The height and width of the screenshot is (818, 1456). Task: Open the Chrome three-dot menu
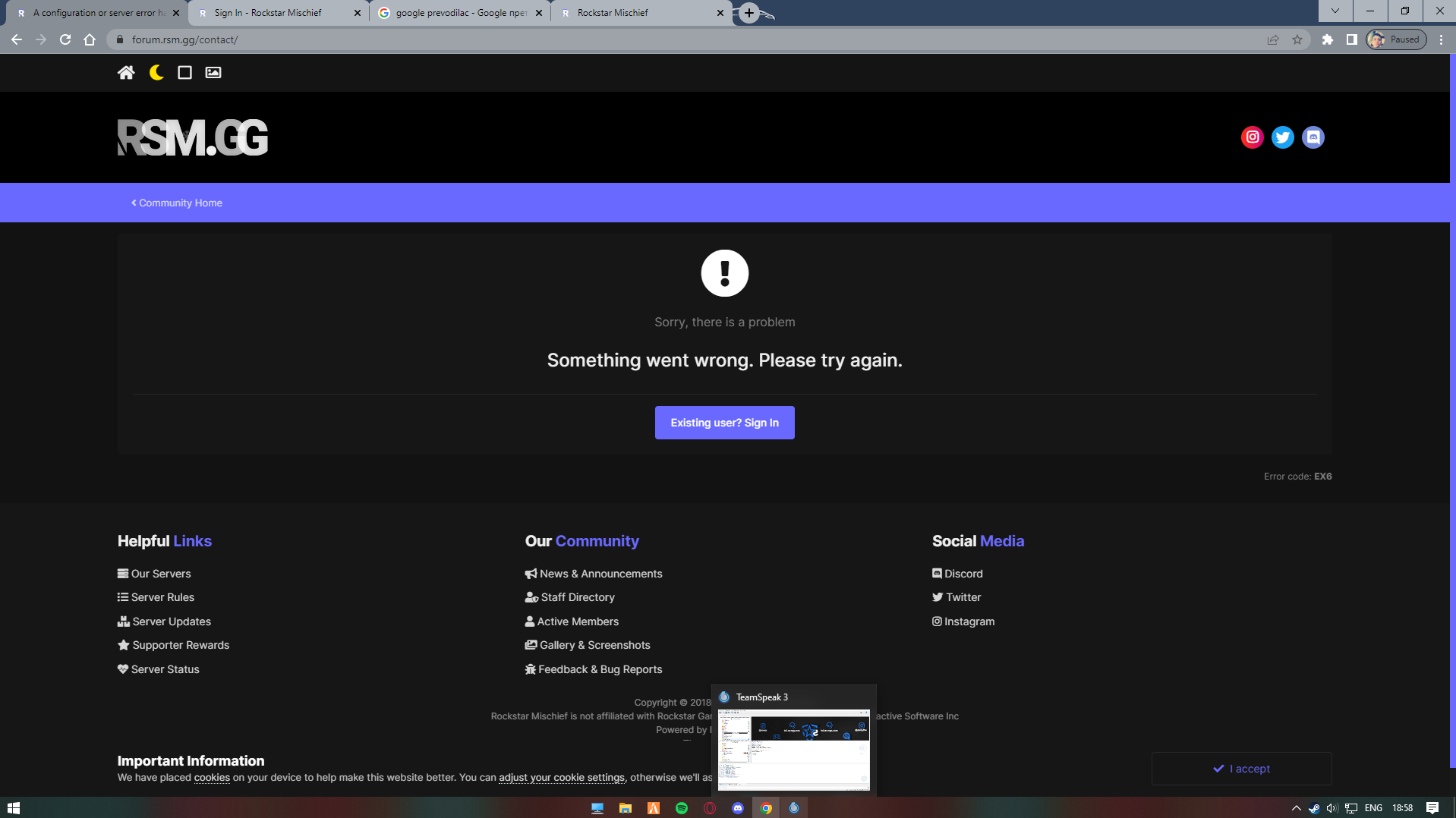pyautogui.click(x=1442, y=39)
